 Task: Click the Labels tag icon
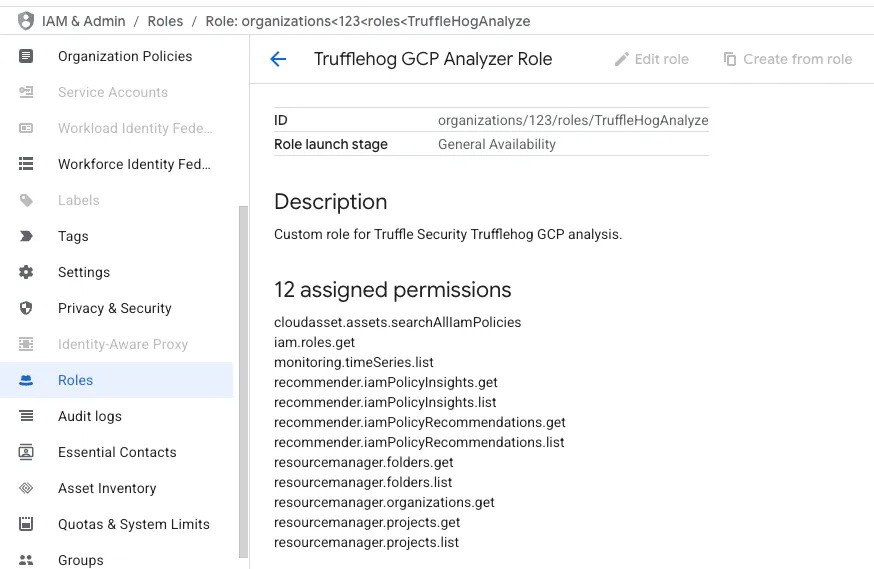click(x=26, y=200)
